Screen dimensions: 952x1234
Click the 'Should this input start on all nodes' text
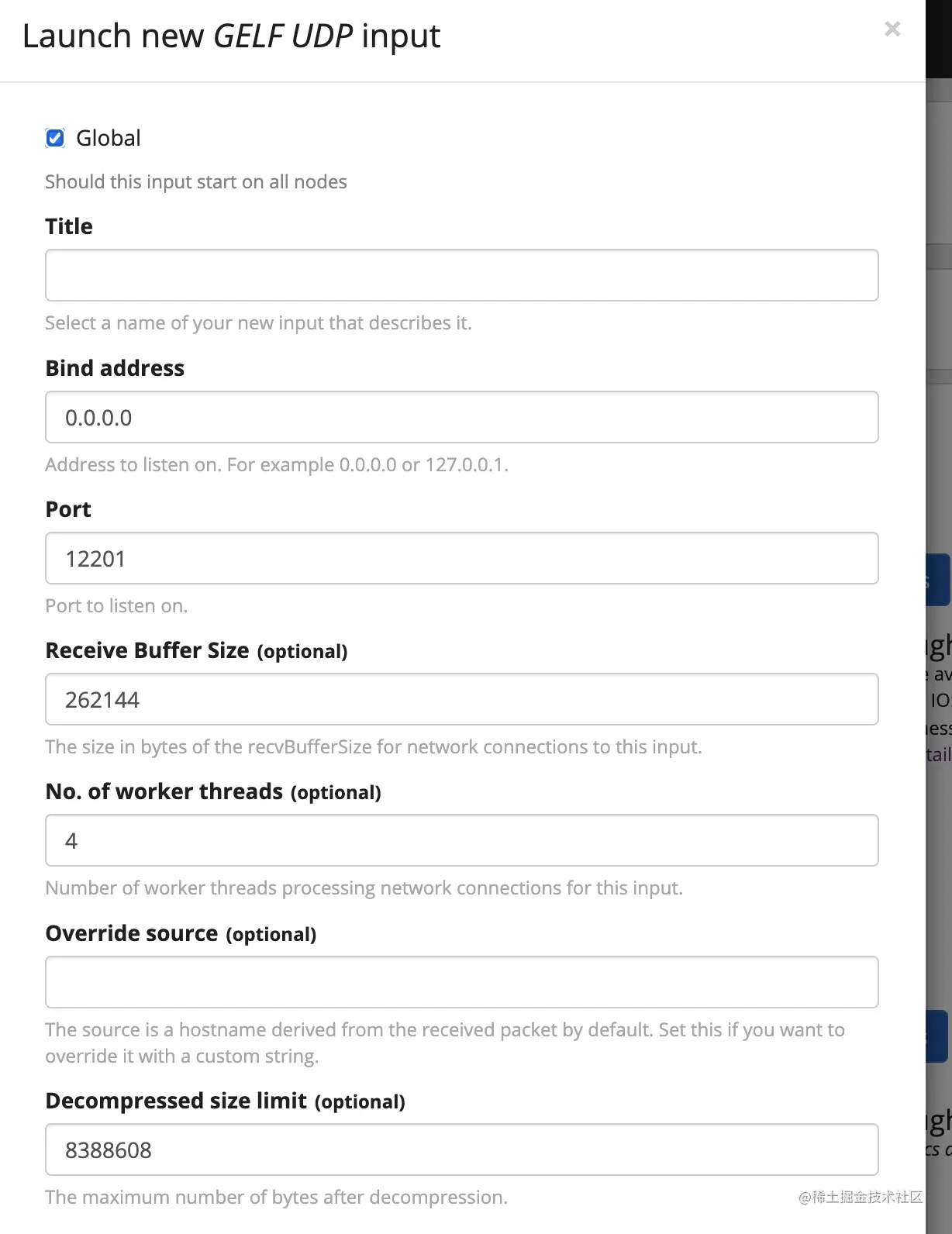196,182
